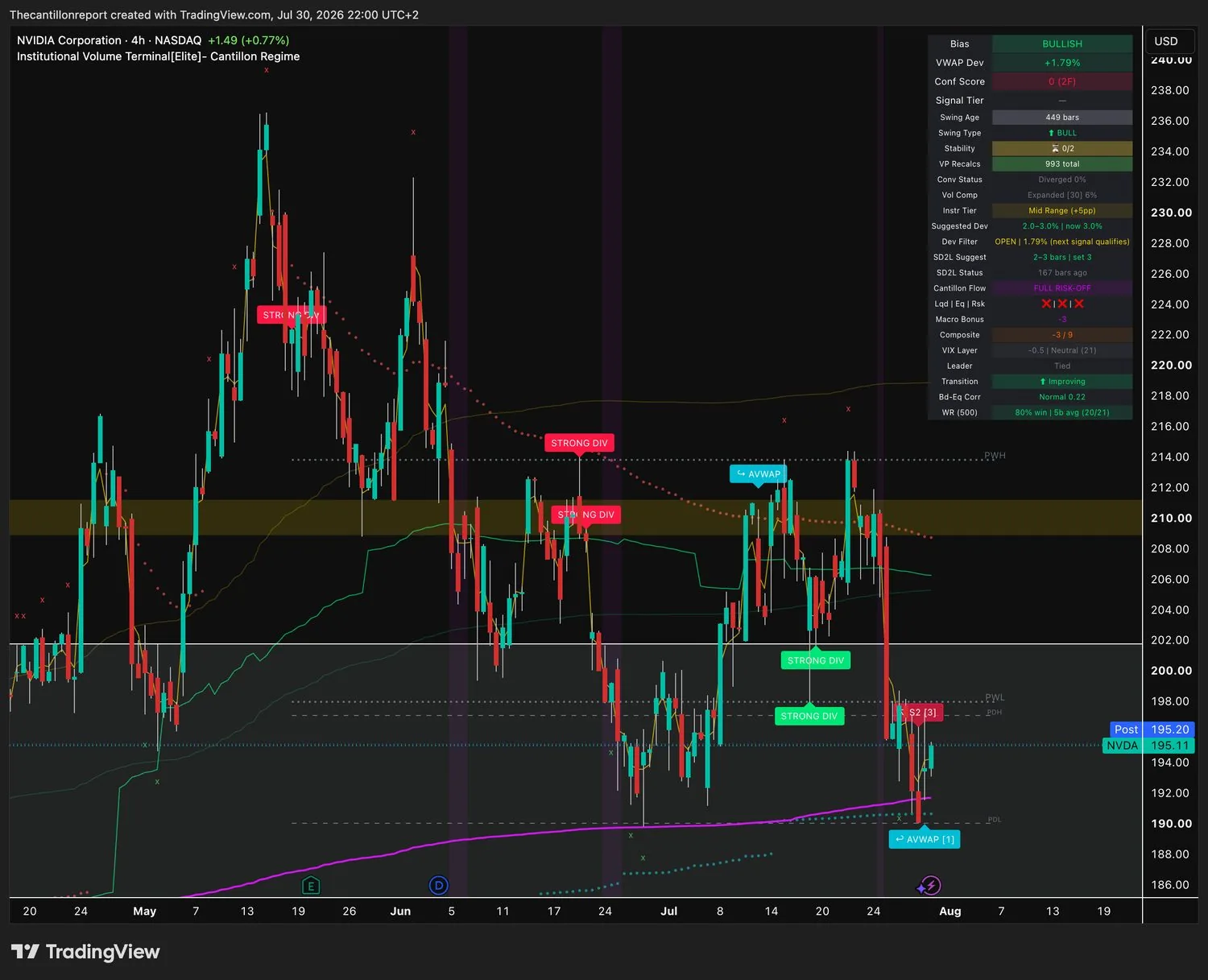Click the 210.00 price axis label
The image size is (1208, 980).
coord(1171,518)
